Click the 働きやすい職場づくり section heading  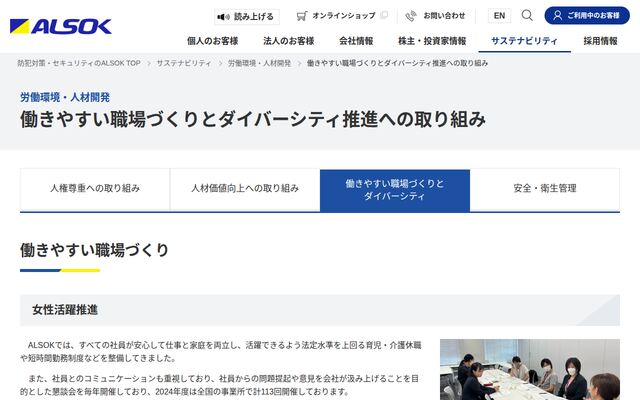pos(94,250)
